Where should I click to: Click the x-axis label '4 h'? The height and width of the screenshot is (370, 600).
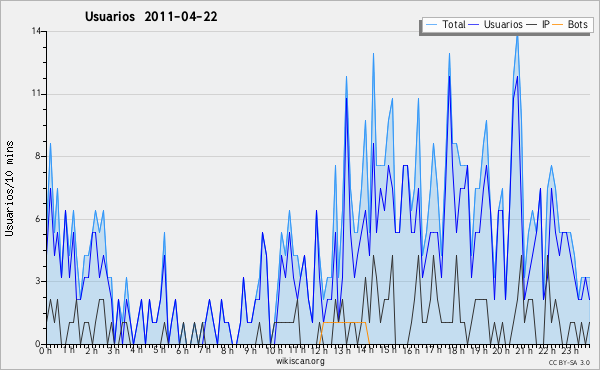click(137, 350)
